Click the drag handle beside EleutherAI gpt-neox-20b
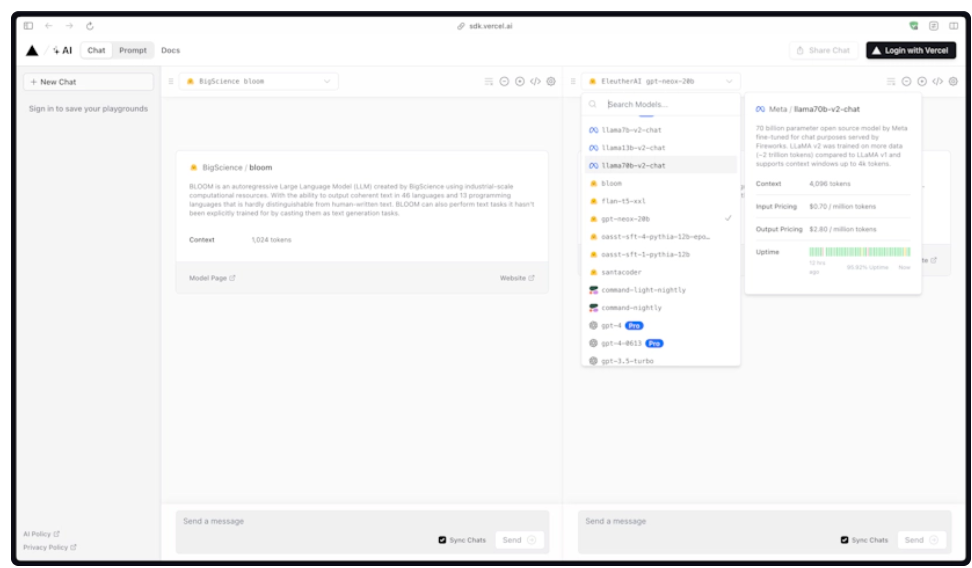The image size is (972, 568). pyautogui.click(x=573, y=81)
